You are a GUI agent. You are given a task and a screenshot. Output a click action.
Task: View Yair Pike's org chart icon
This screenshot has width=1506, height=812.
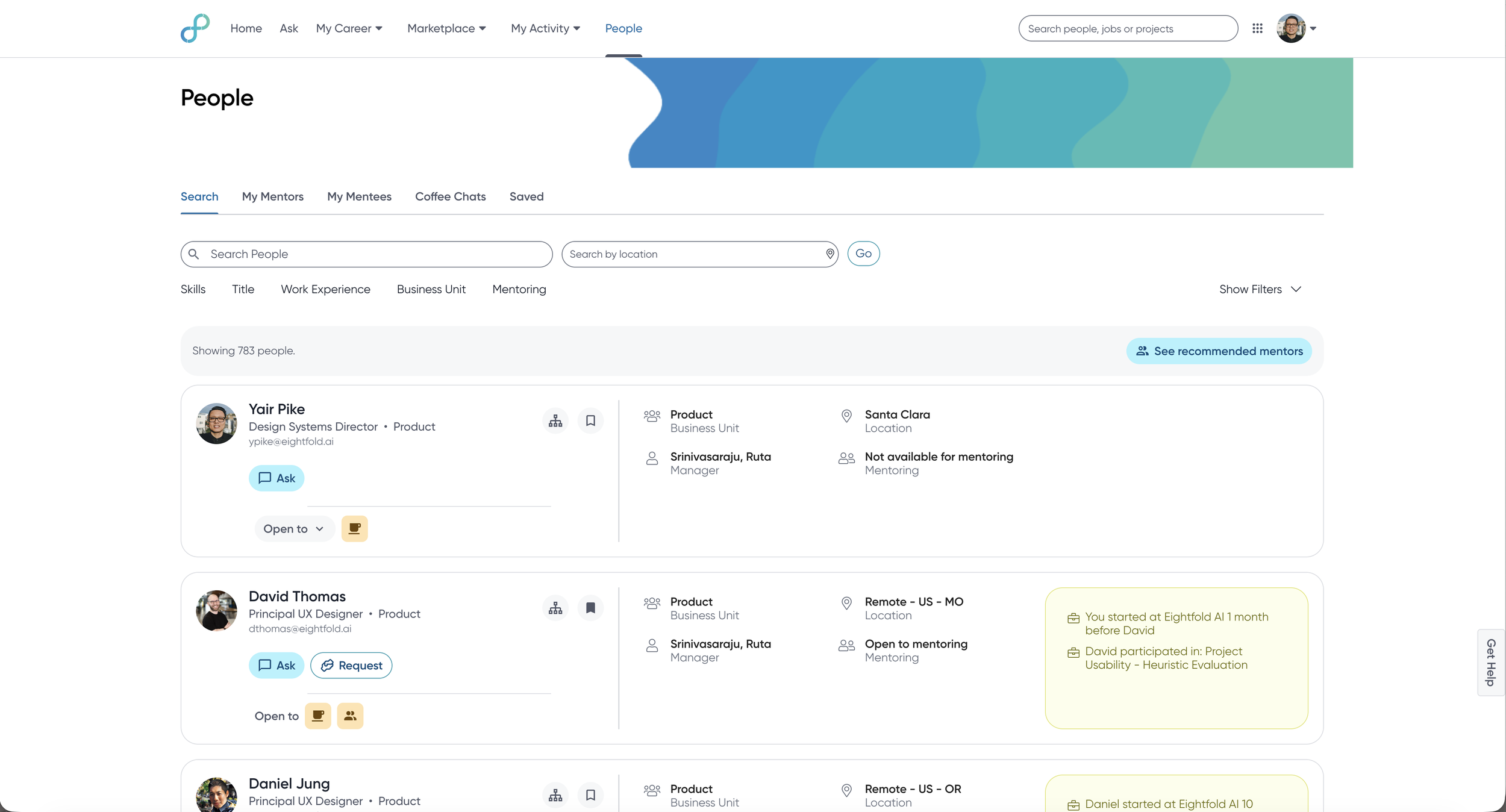point(555,421)
